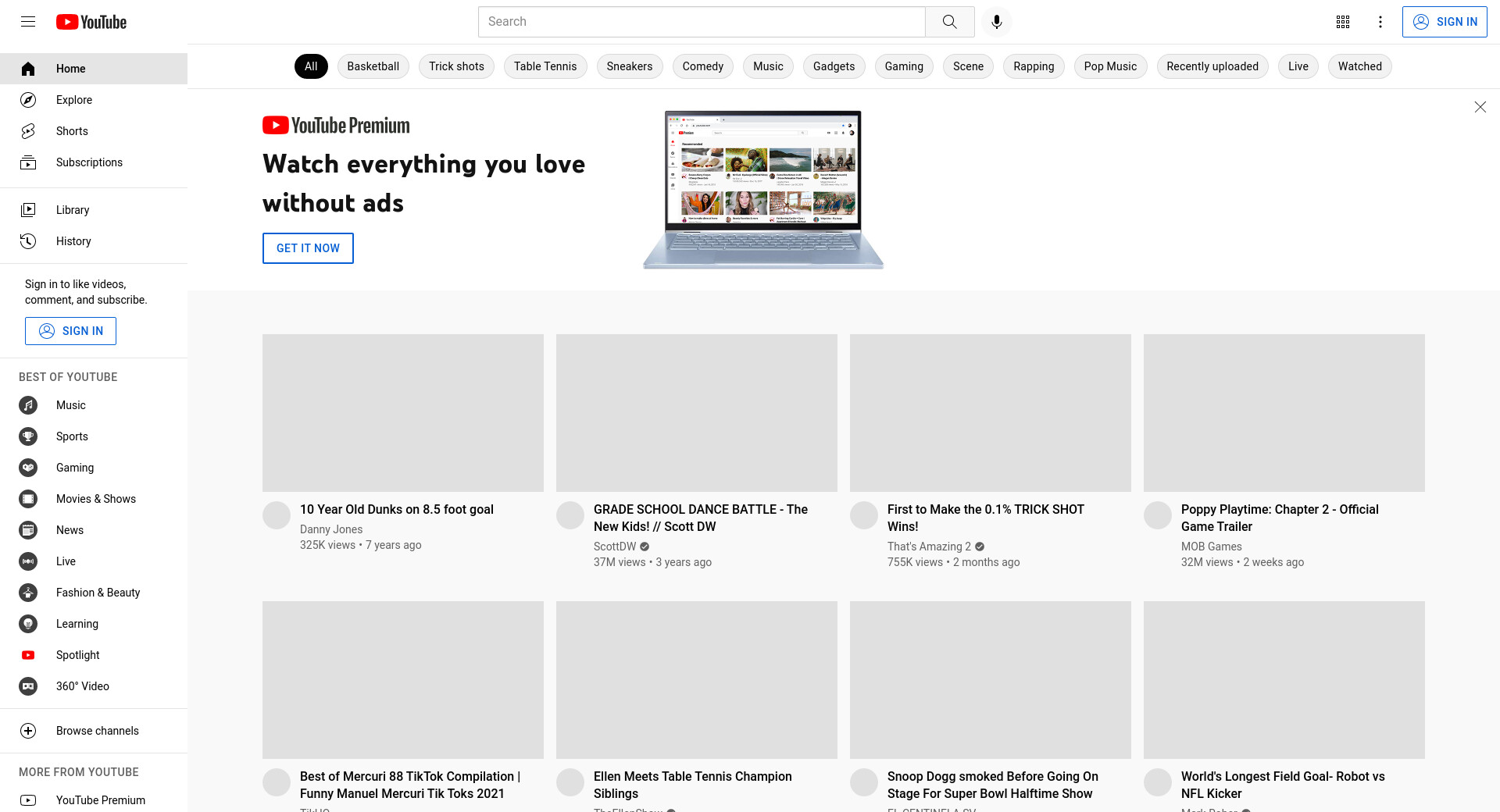Open World's Longest Field Goal video title

pyautogui.click(x=1283, y=785)
